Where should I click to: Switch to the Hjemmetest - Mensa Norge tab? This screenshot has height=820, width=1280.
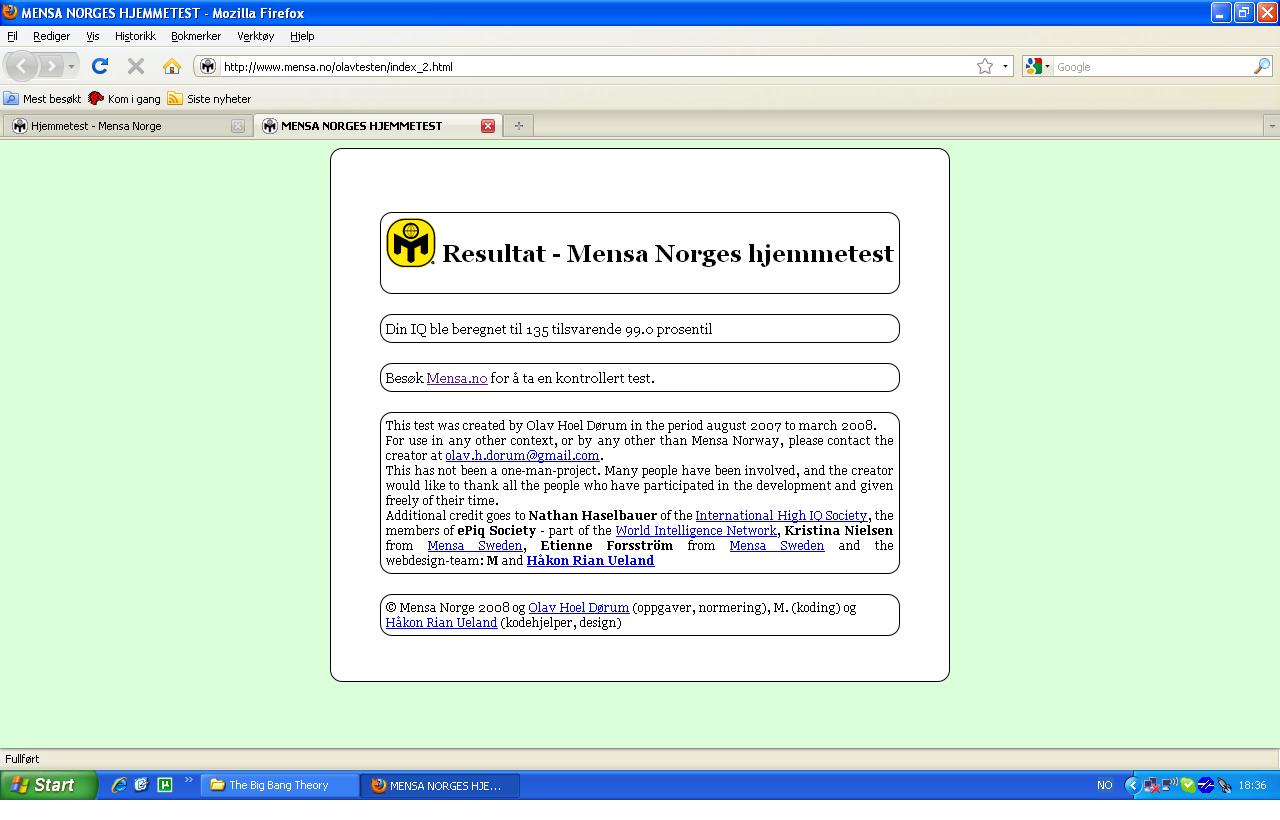tap(127, 126)
